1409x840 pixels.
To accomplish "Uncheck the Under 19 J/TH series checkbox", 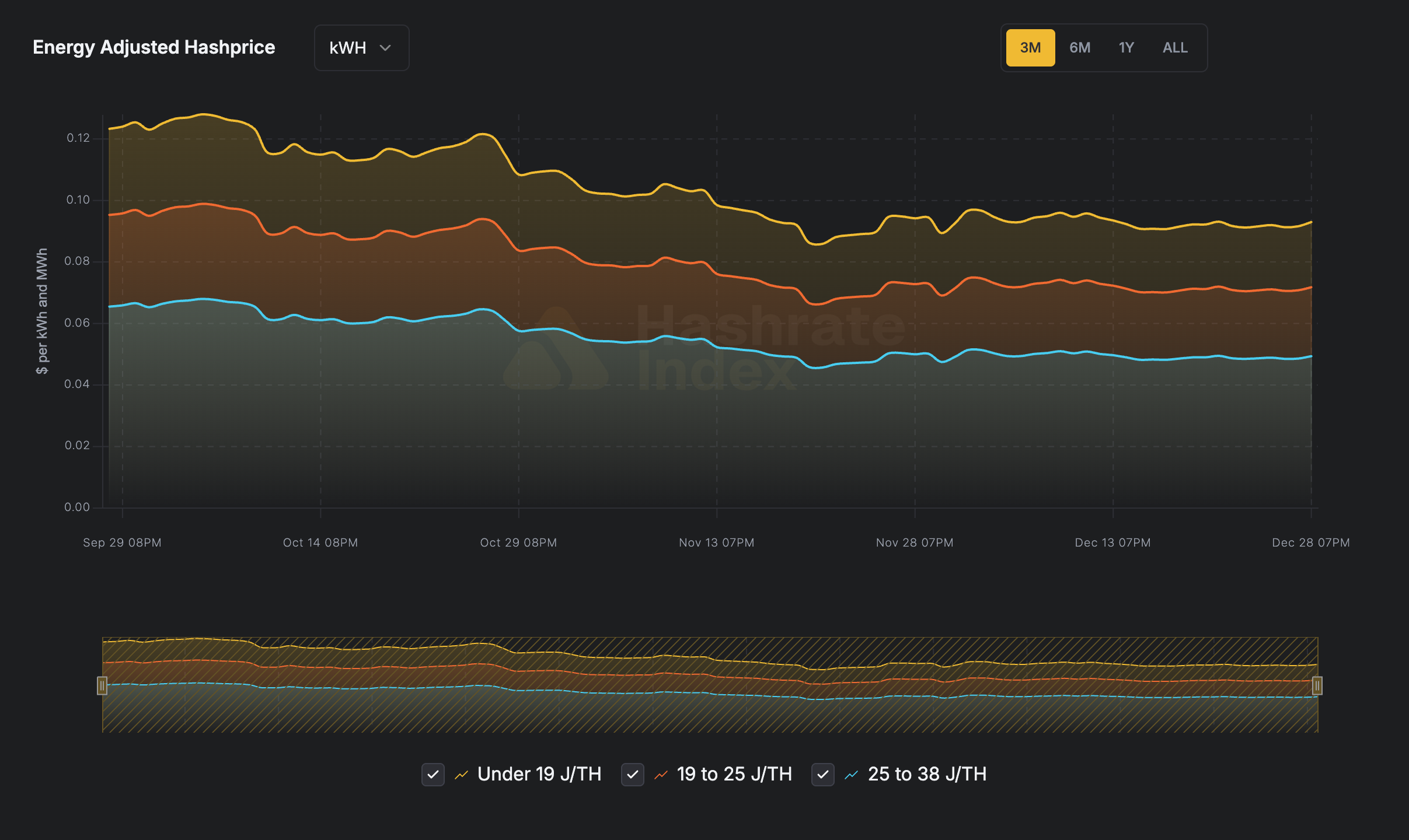I will point(433,775).
